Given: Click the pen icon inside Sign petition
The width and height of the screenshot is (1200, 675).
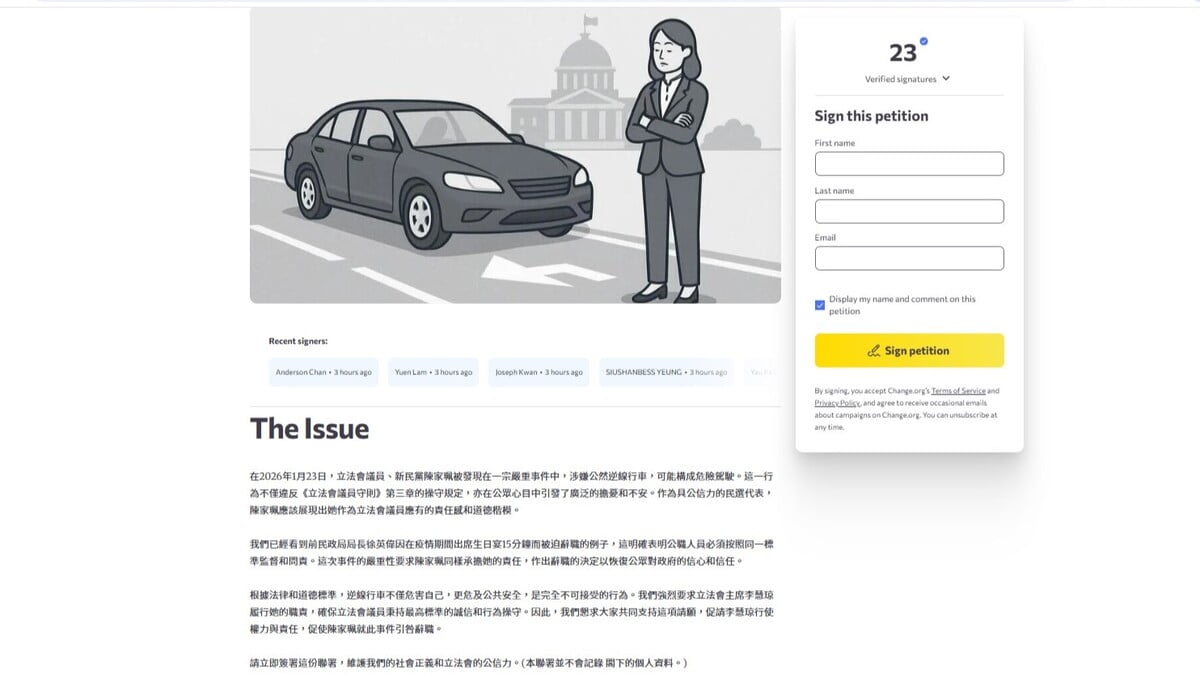Looking at the screenshot, I should tap(874, 351).
